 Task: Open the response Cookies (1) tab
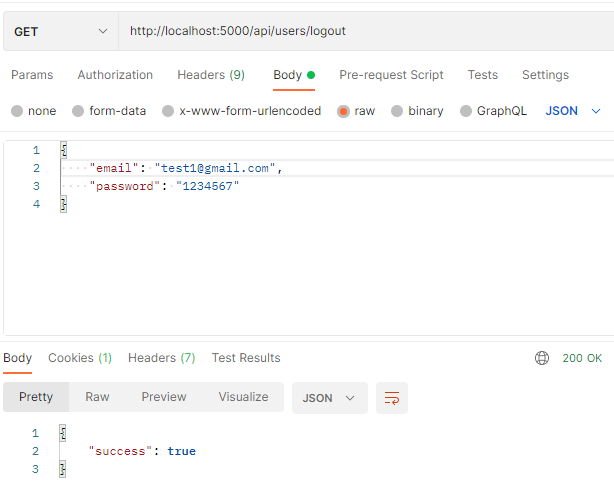tap(80, 358)
